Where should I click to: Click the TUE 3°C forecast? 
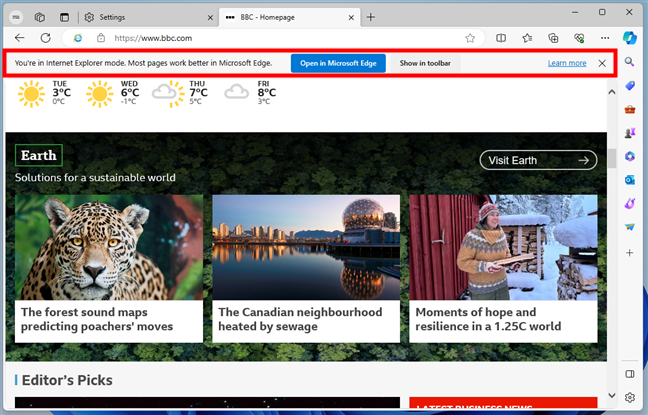pyautogui.click(x=44, y=93)
